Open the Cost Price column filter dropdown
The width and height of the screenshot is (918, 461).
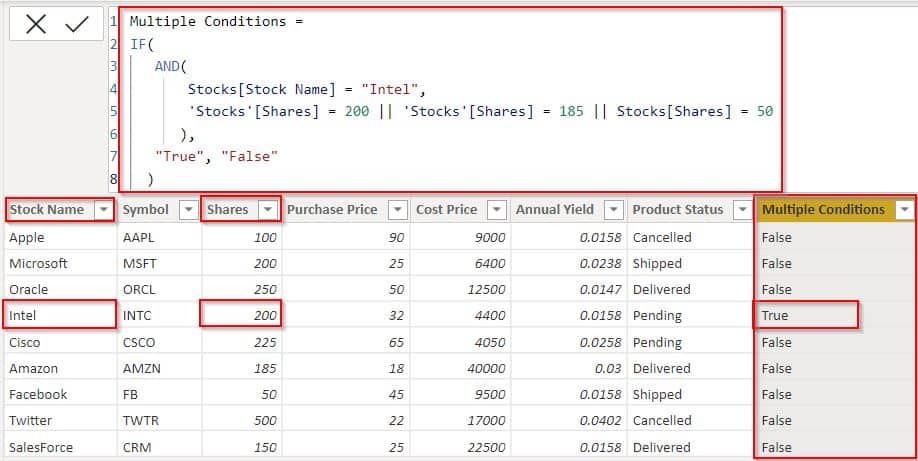(x=496, y=210)
